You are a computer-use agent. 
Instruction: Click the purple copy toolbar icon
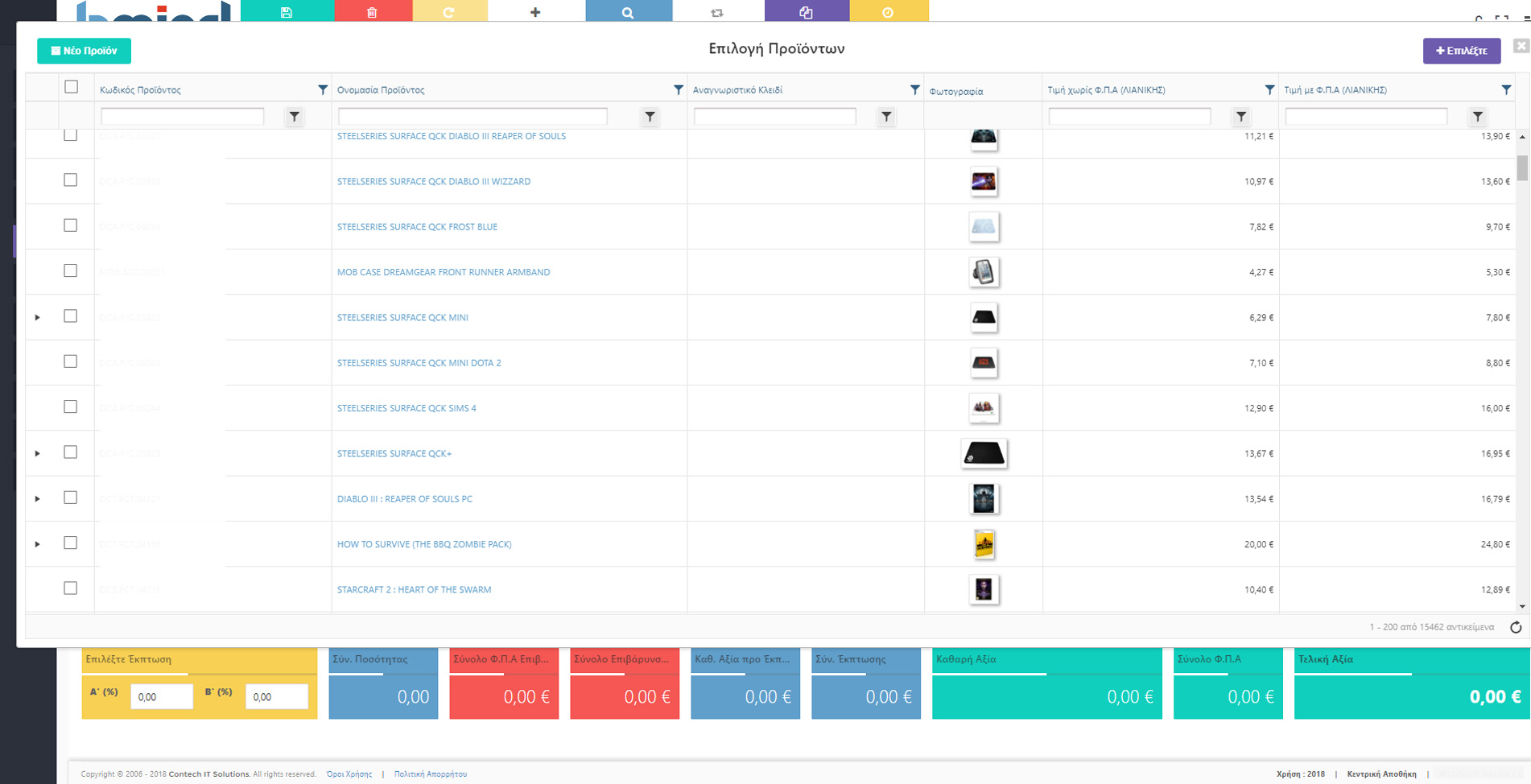tap(806, 11)
